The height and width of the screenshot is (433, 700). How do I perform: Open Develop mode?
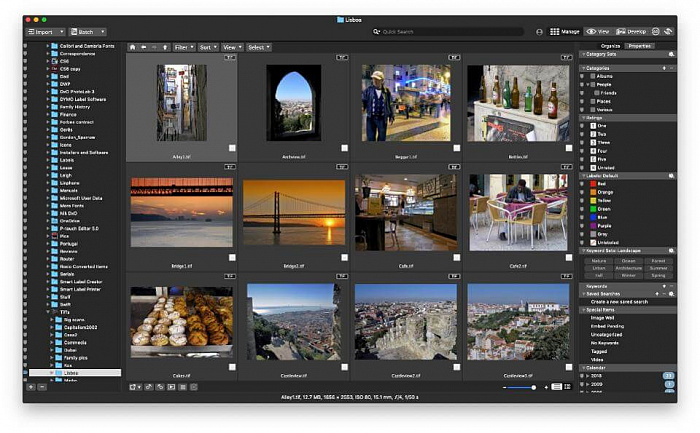(629, 32)
